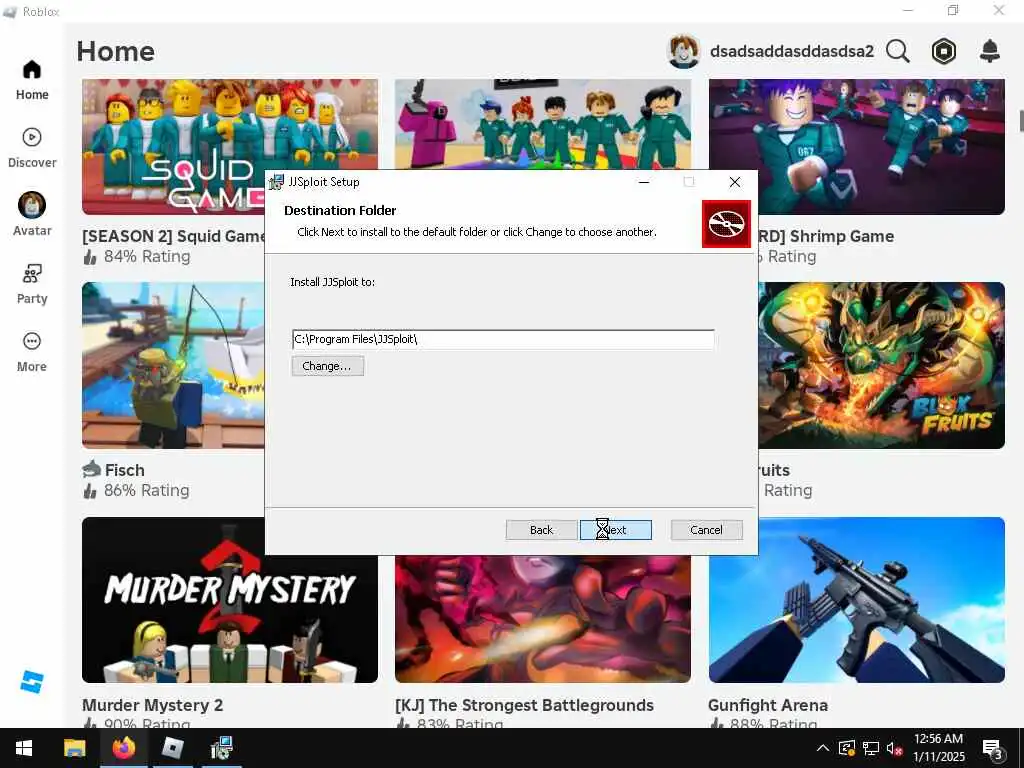Focus the install path field C:\Program Files\JJSploit\
The image size is (1024, 768).
click(x=503, y=339)
